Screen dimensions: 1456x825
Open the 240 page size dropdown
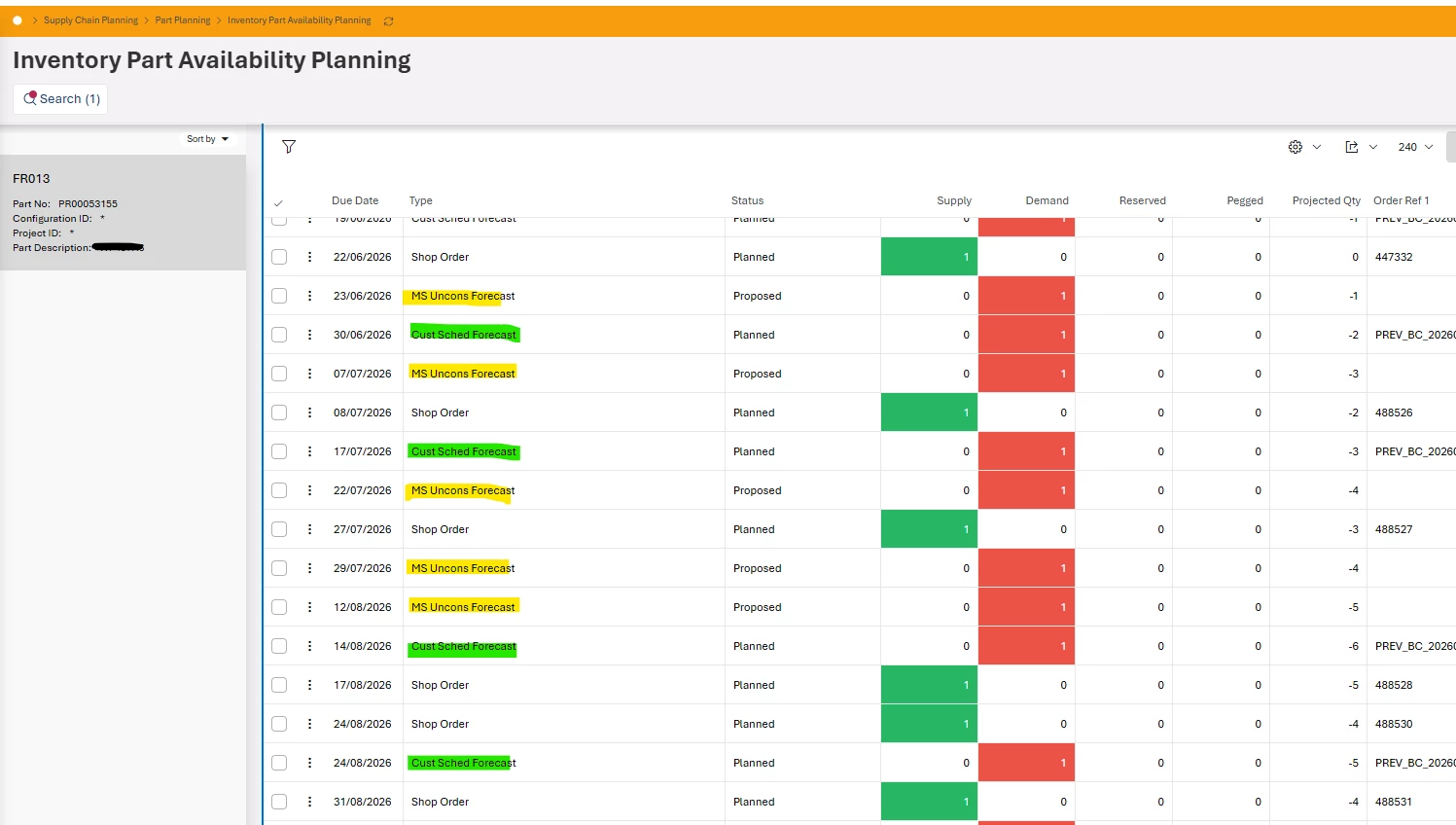1415,147
